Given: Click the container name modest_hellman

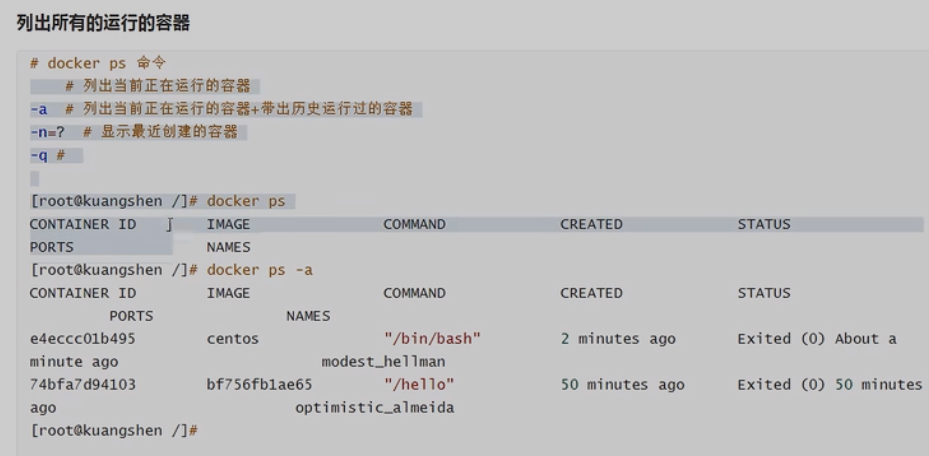Looking at the screenshot, I should click(x=383, y=362).
